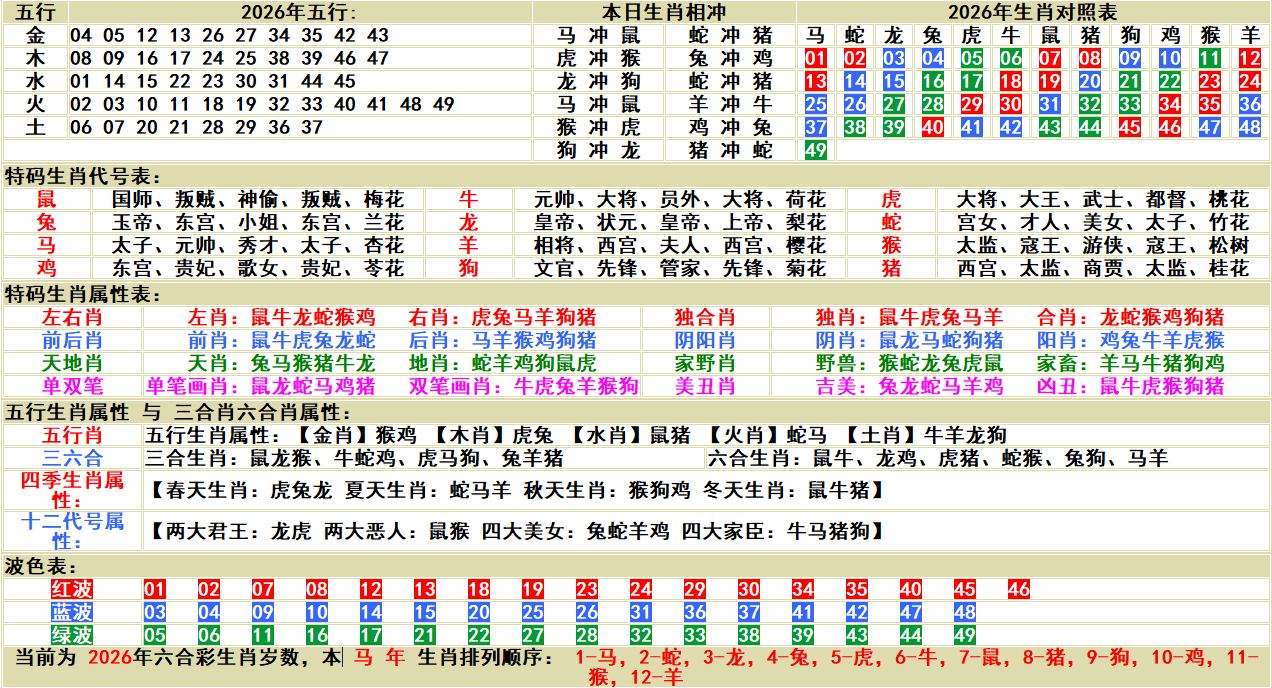Open the 绿波 row label
Image resolution: width=1272 pixels, height=688 pixels.
(x=72, y=635)
